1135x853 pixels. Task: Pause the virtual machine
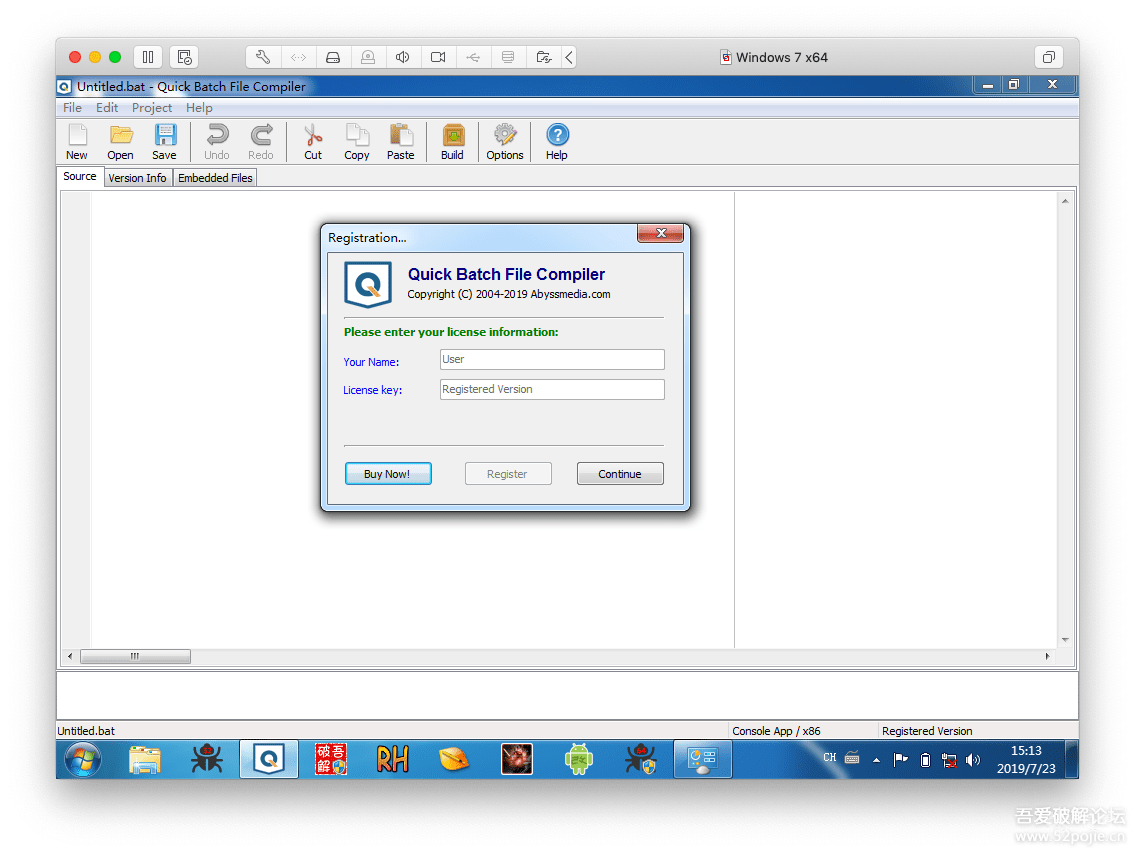tap(148, 57)
